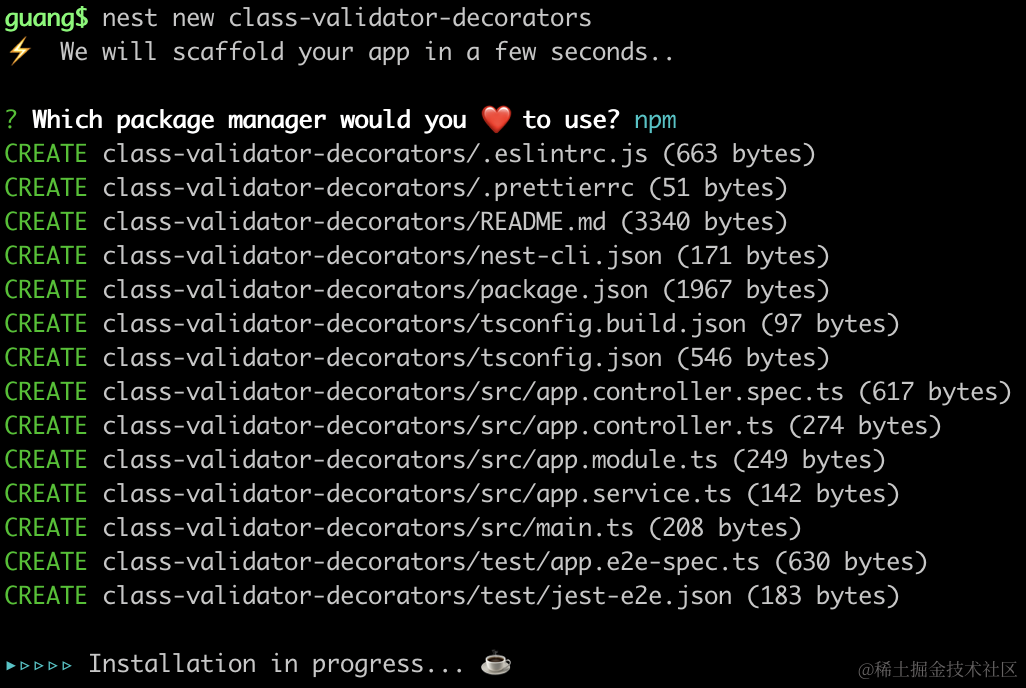
Task: Click the jest-e2e.json file path
Action: [417, 596]
